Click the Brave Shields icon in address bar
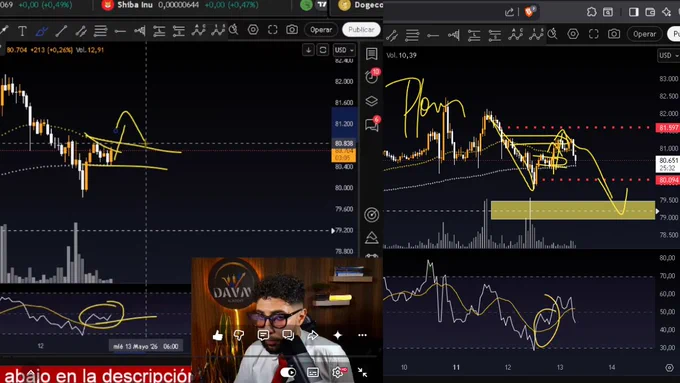680x383 pixels. 530,11
